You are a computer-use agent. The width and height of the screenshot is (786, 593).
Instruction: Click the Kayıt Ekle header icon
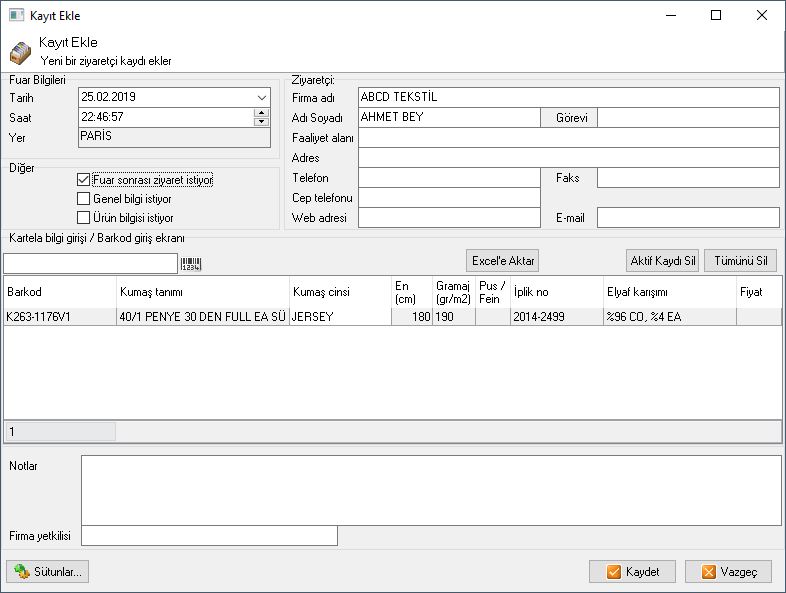point(20,52)
